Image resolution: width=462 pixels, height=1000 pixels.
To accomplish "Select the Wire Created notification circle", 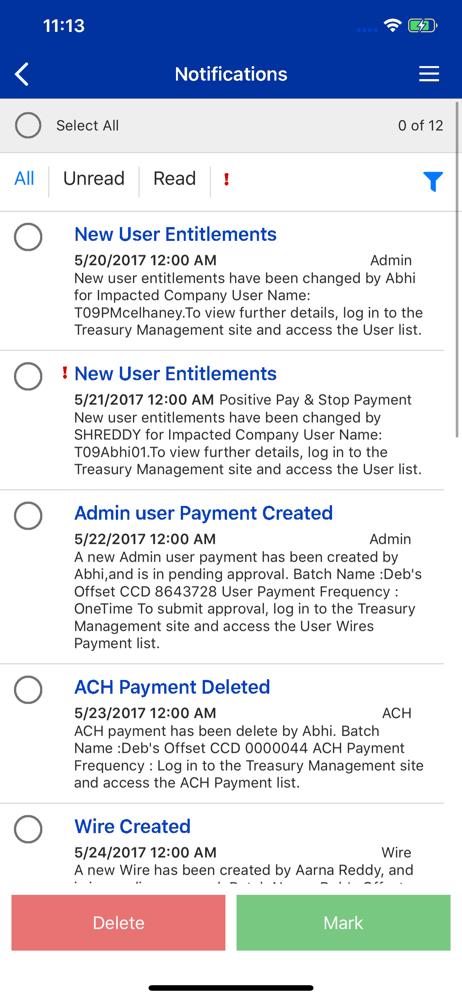I will (28, 829).
